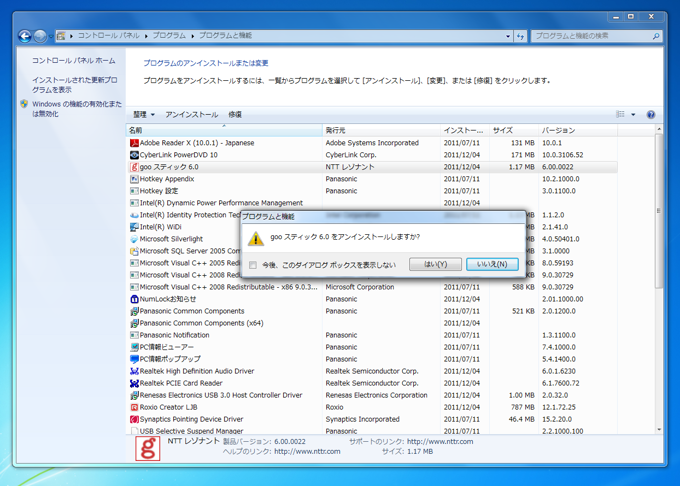Open Windows の機能の有効化または無効化 link
Screen dimensions: 680x486
point(77,109)
